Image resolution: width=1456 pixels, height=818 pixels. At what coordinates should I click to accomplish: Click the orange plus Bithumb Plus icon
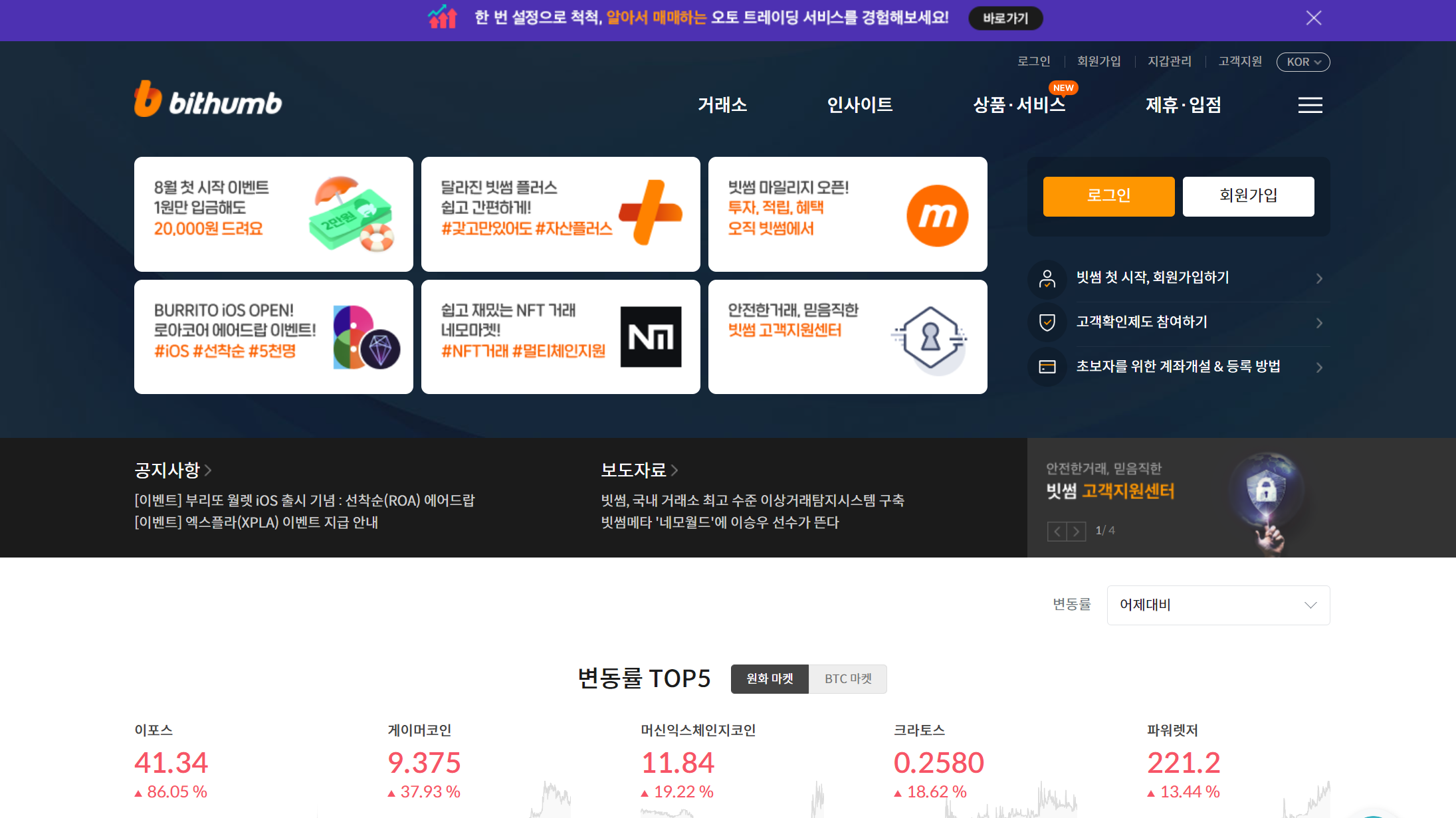pyautogui.click(x=650, y=213)
